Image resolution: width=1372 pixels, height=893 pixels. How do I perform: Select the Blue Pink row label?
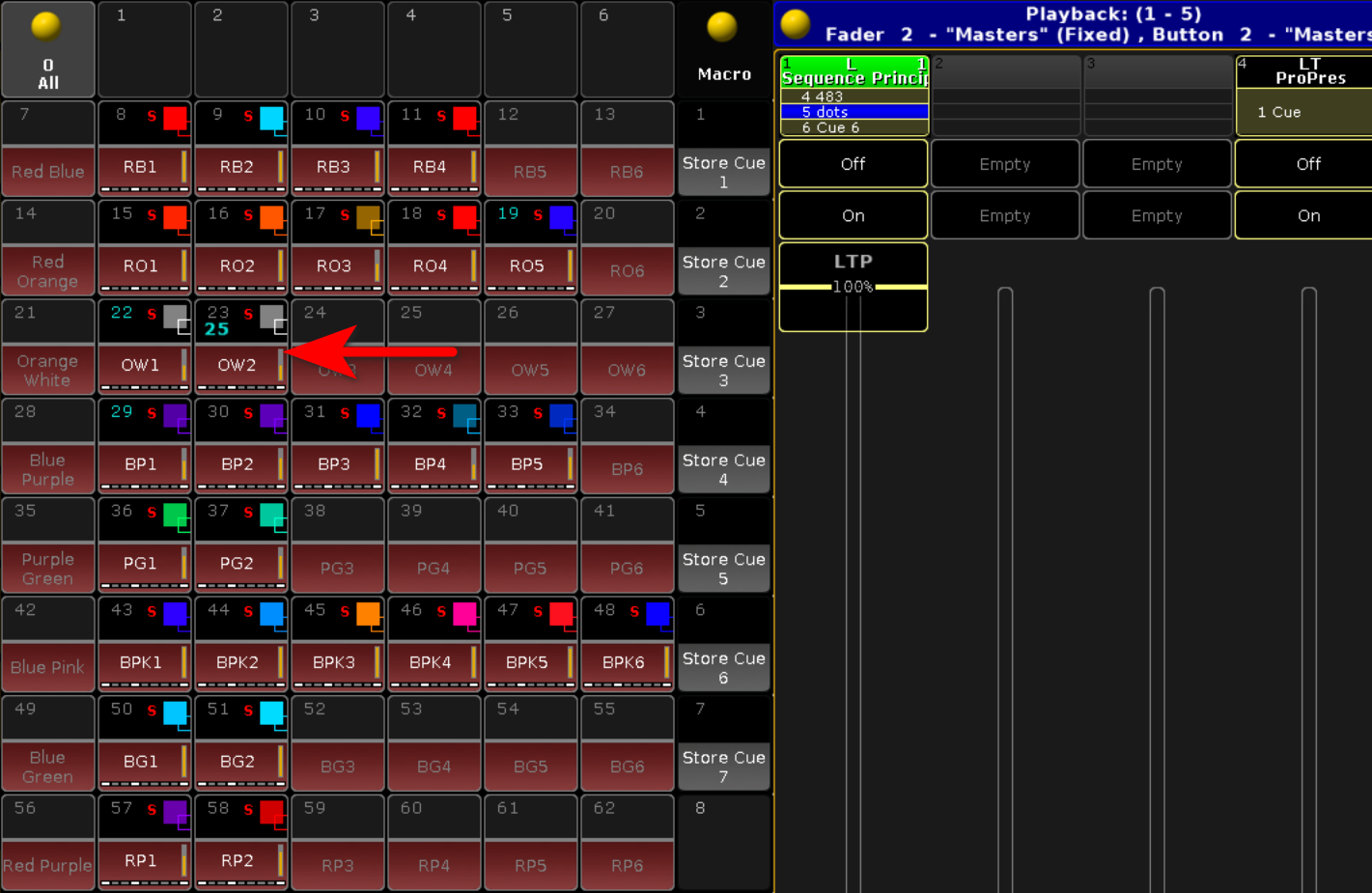tap(48, 667)
